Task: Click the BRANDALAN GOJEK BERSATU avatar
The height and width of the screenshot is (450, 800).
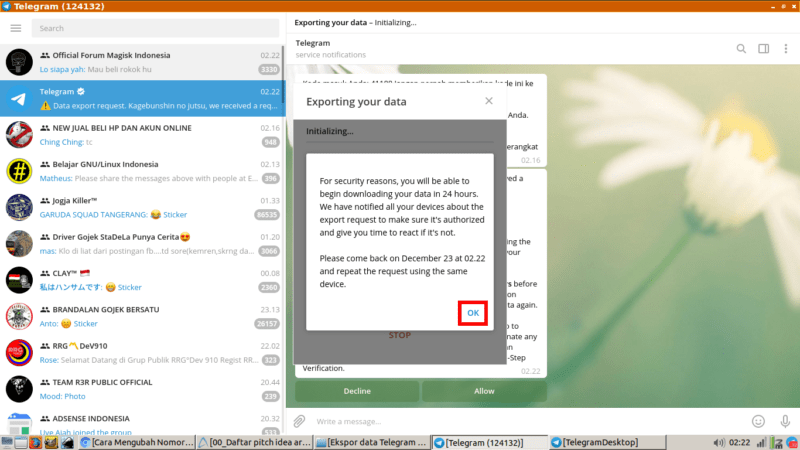Action: [19, 316]
